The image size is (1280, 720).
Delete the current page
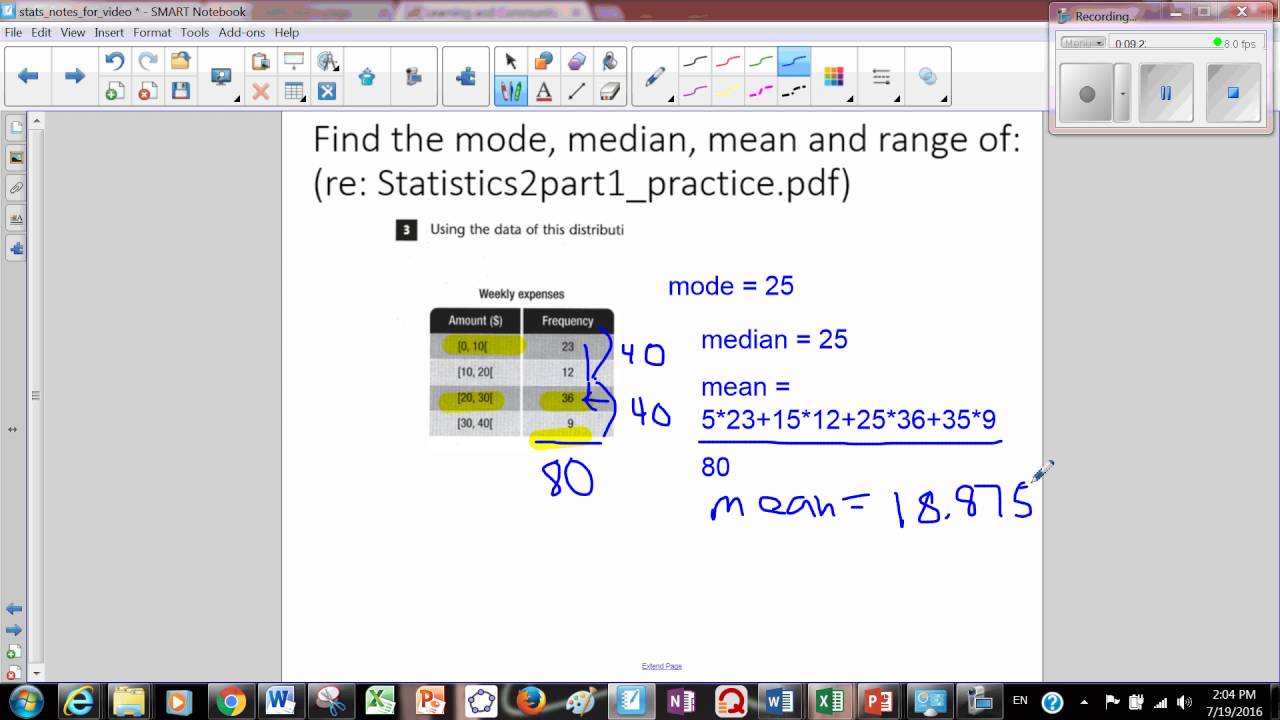[x=148, y=92]
